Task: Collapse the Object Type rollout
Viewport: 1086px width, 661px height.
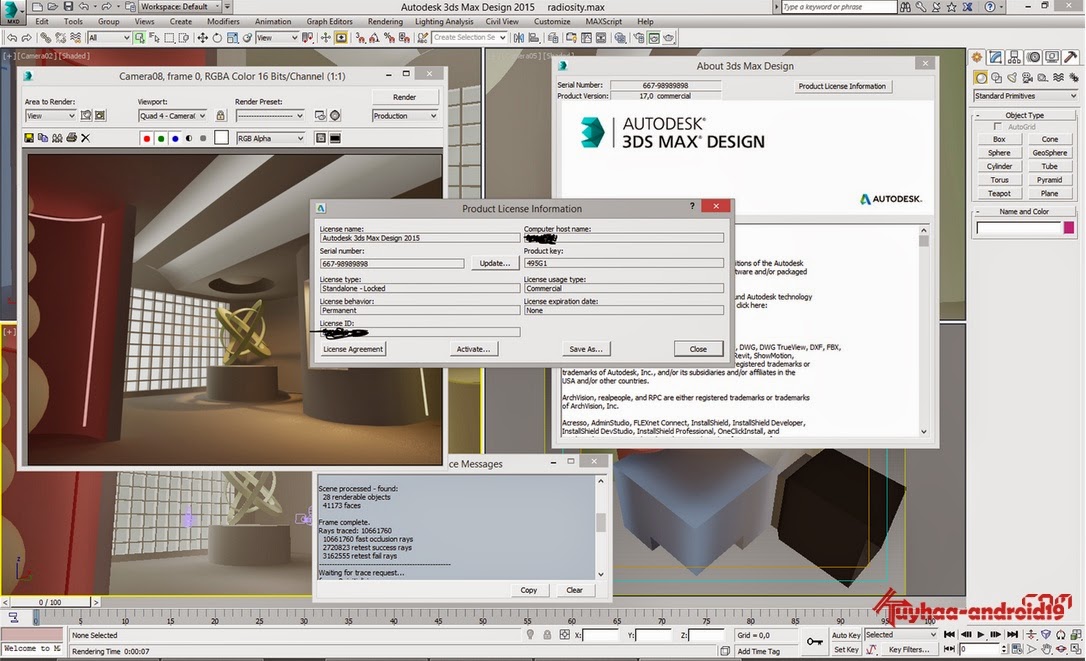Action: coord(1024,115)
